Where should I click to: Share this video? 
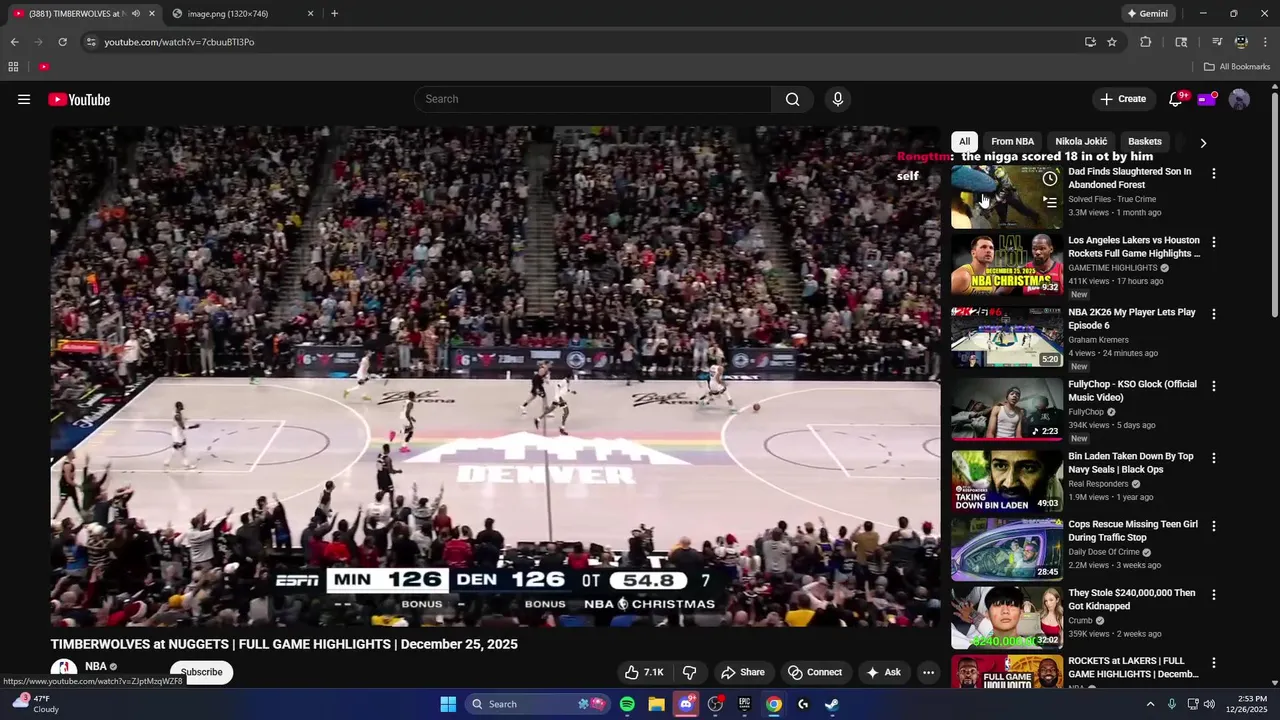743,672
